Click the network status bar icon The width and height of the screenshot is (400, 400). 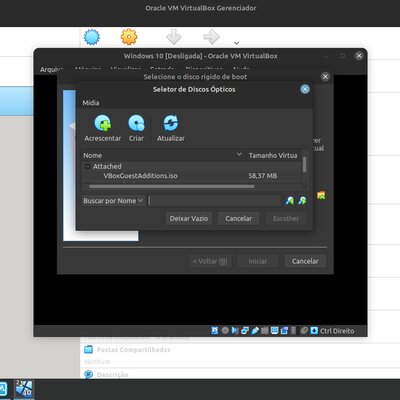coord(245,330)
